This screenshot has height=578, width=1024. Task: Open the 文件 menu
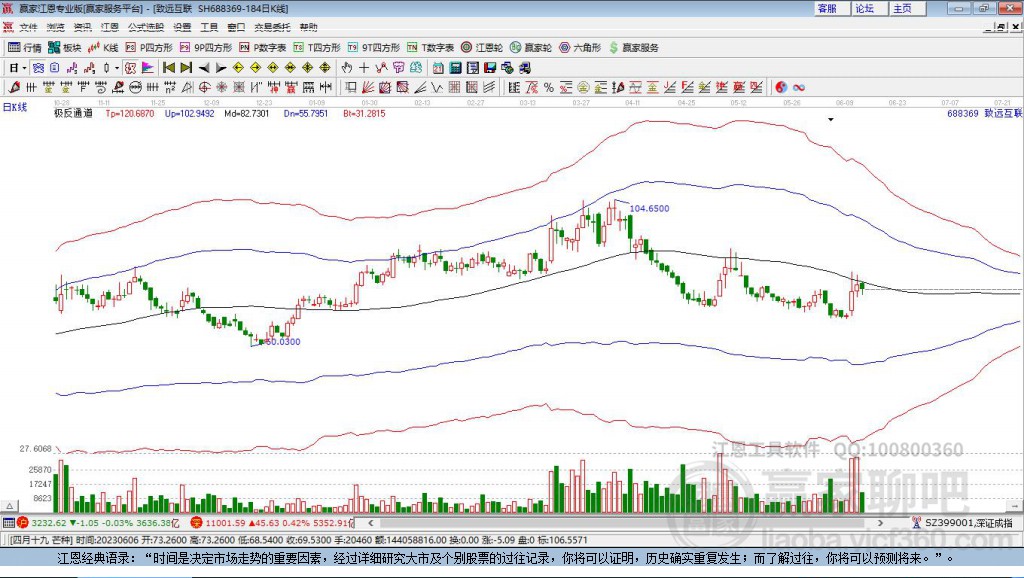pyautogui.click(x=28, y=27)
